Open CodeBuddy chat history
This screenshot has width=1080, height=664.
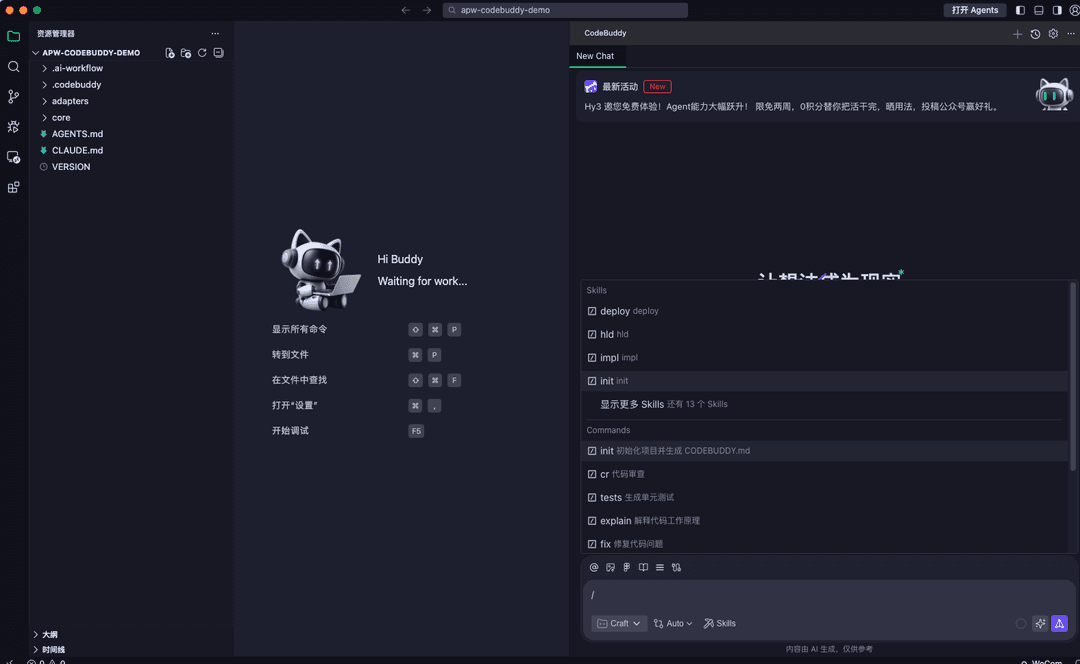tap(1035, 34)
